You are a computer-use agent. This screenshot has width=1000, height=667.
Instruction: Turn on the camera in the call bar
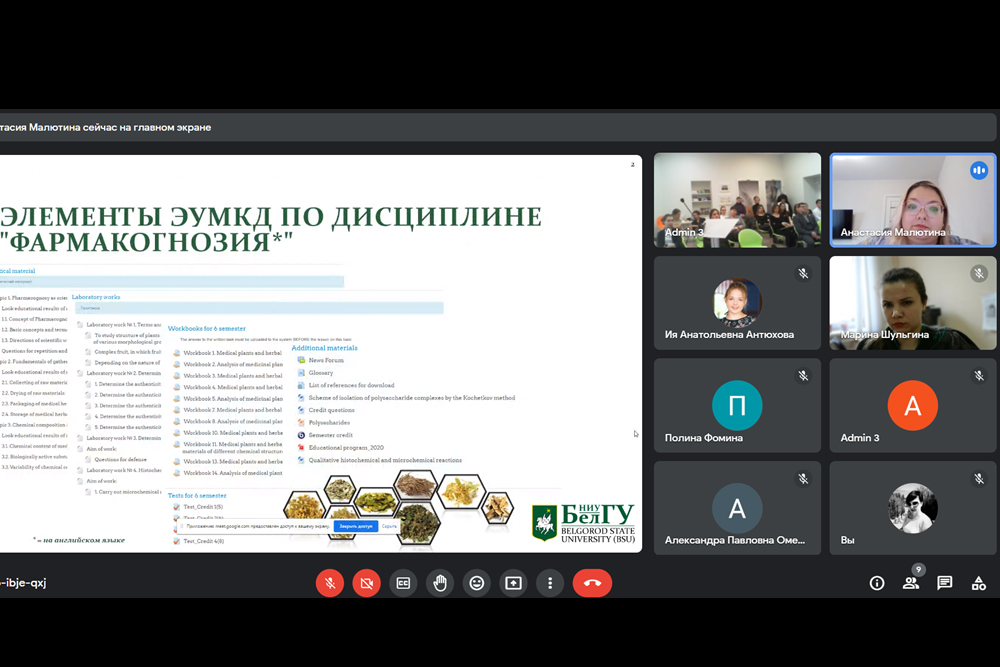point(367,583)
